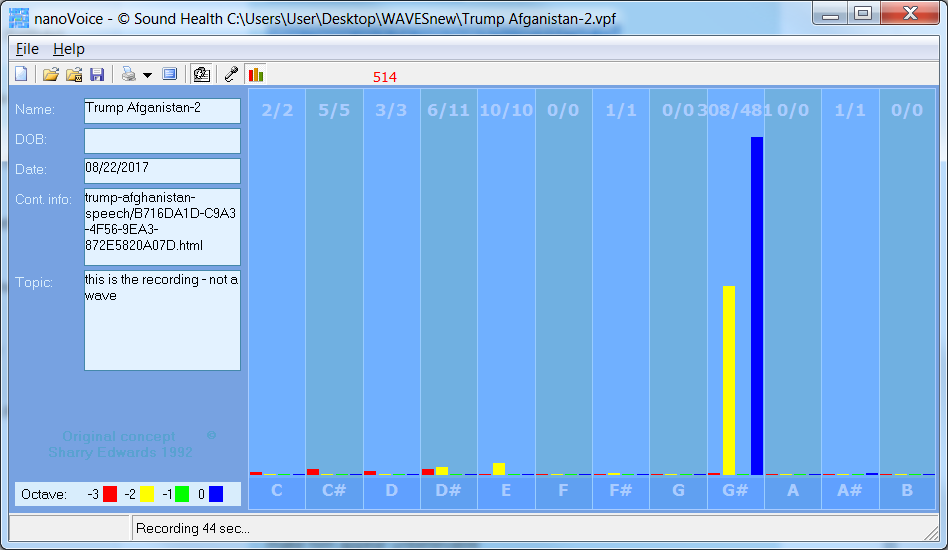Screen dimensions: 948x550
Task: Toggle the client info panel icon
Action: [x=201, y=74]
